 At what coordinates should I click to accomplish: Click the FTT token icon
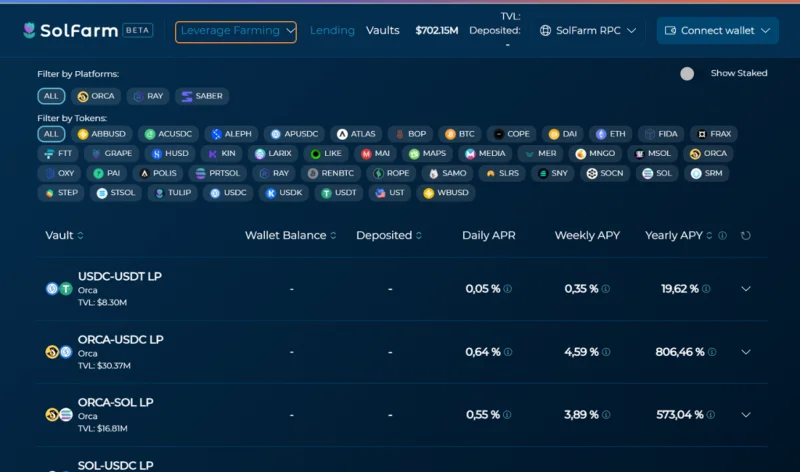click(49, 154)
